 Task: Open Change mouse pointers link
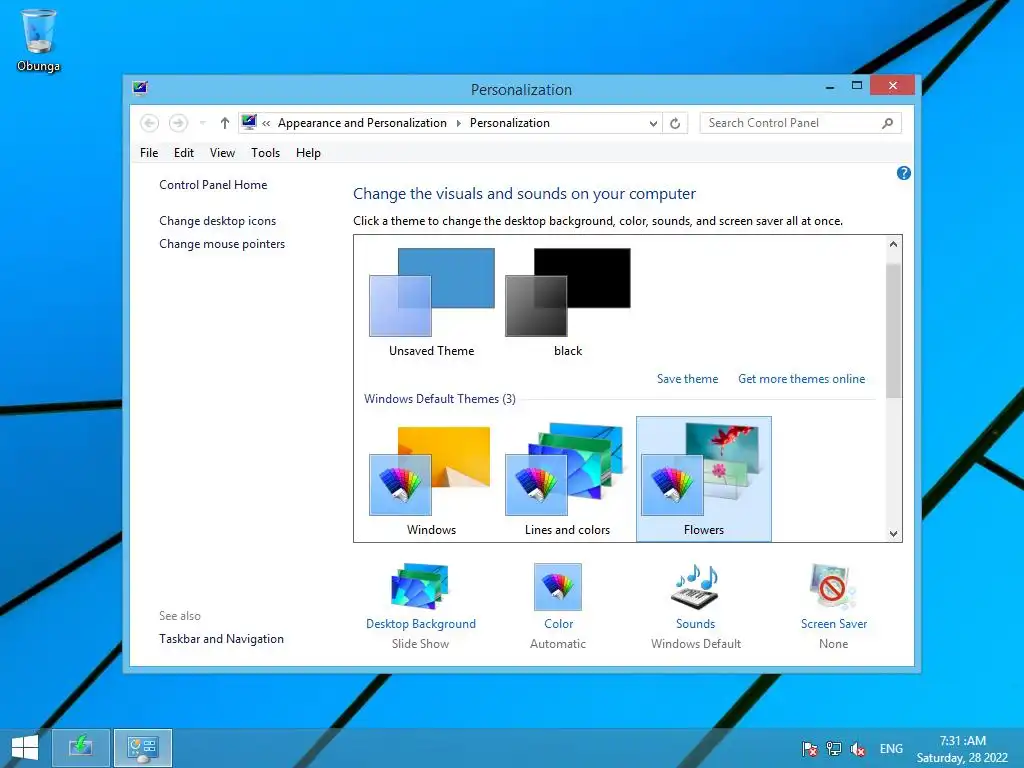222,244
